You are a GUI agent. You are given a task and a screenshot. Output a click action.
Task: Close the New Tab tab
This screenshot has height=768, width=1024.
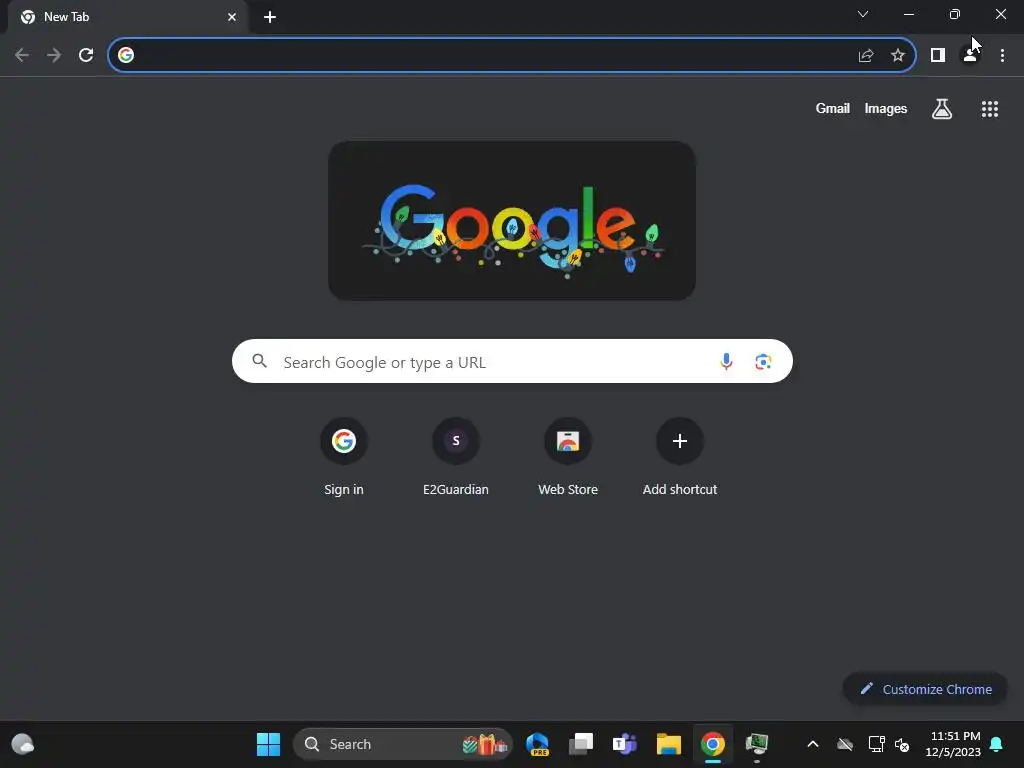(232, 17)
